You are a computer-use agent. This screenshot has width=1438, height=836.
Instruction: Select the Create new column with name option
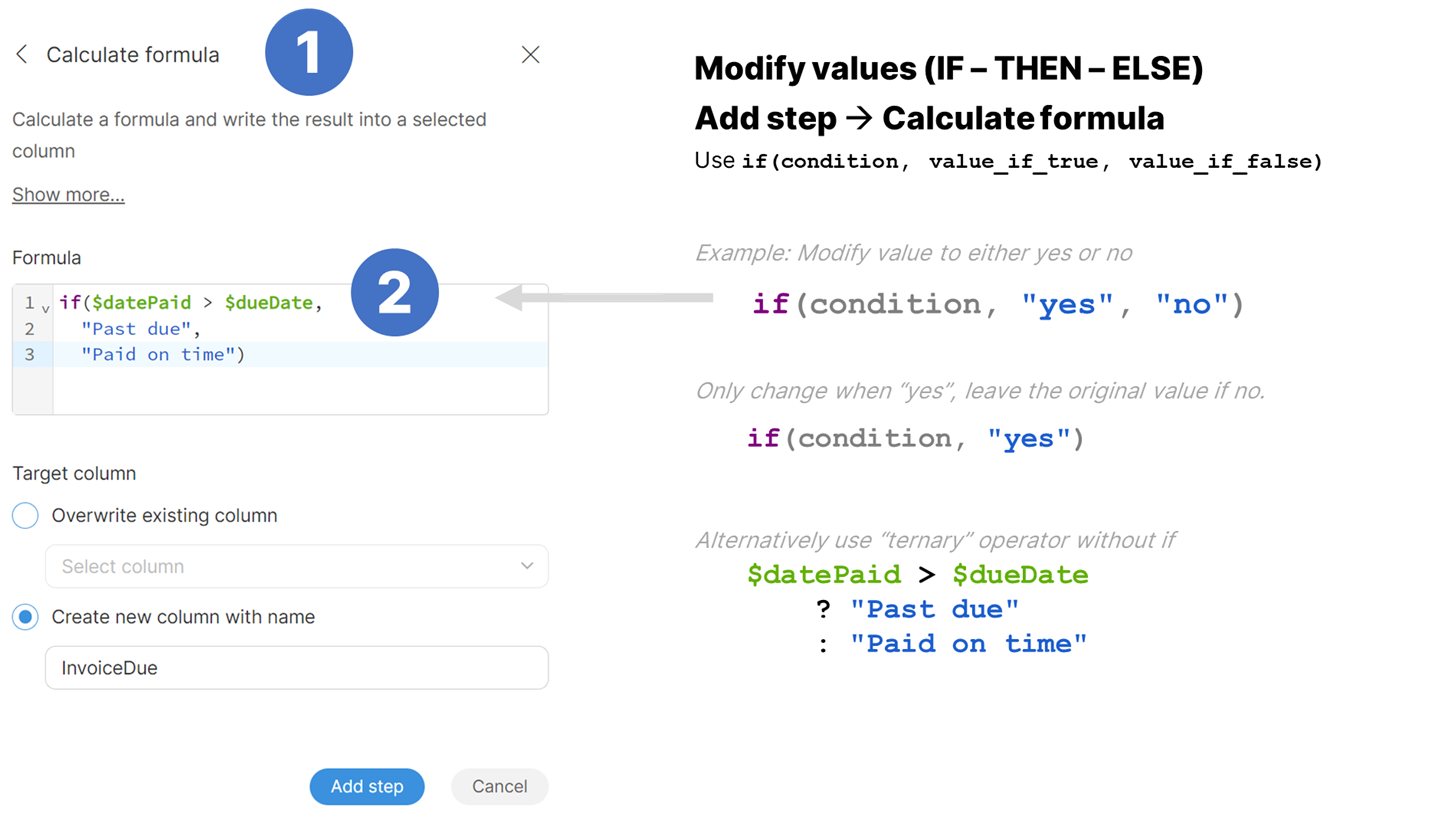pos(26,617)
